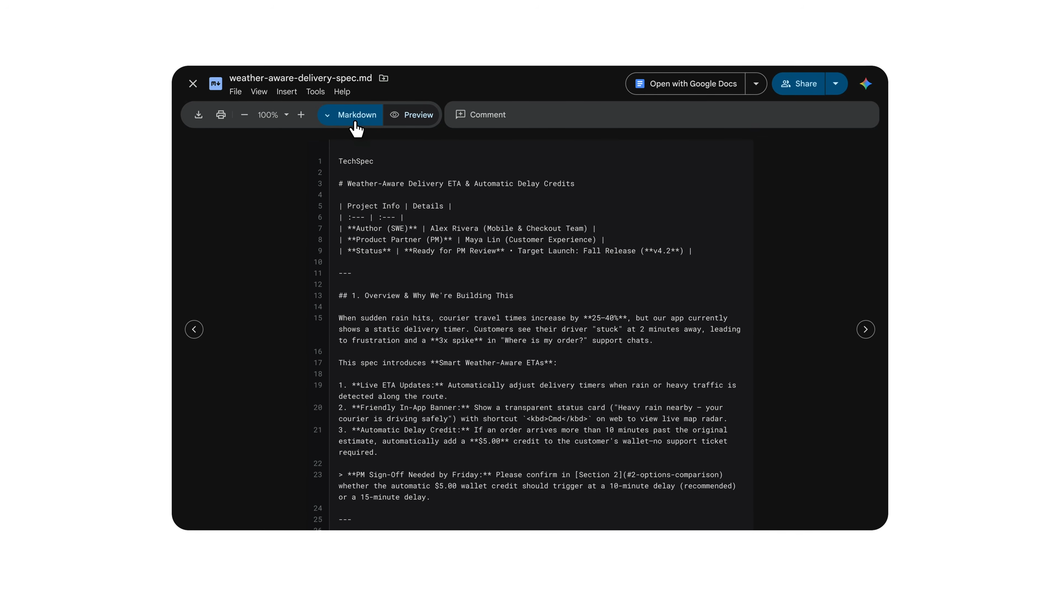Click the '**Friendly In-App Banner:**' list item
Viewport: 1060px width, 596px height.
tap(533, 413)
